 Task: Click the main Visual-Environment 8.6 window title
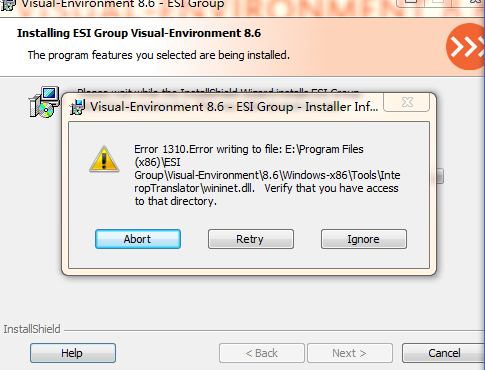123,4
